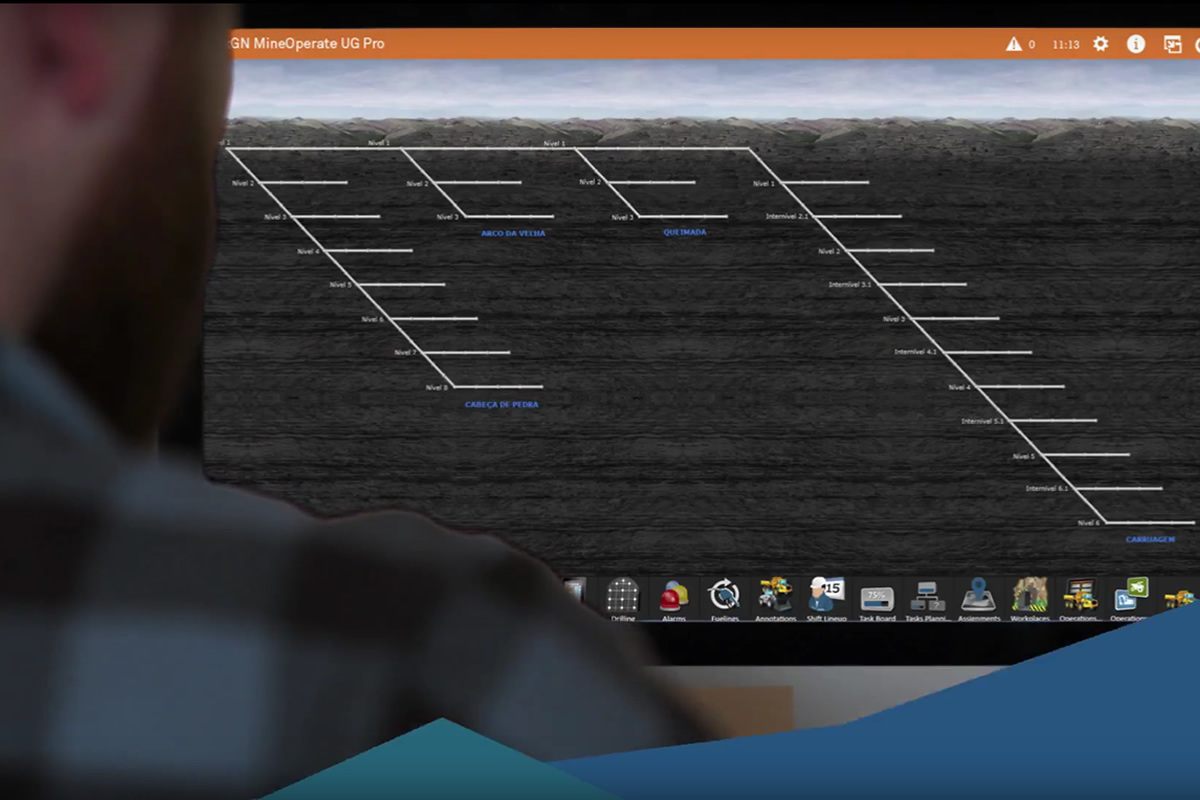Open Operations icon with yellow truck
Image resolution: width=1200 pixels, height=800 pixels.
[1080, 596]
